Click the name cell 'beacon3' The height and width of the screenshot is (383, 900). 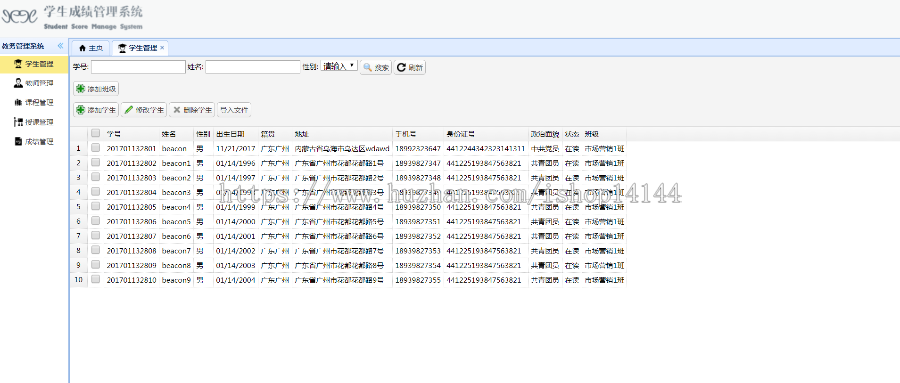176,192
